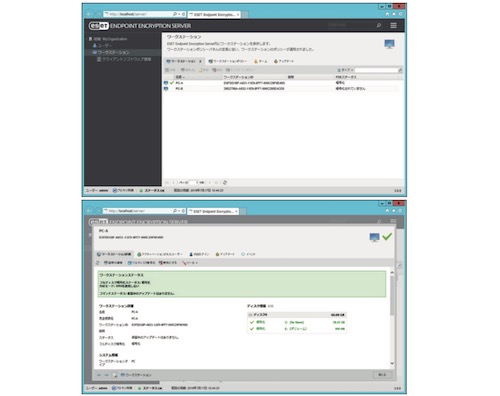This screenshot has width=500, height=396.
Task: Click 無効にする in the details toolbar
Action: pos(168,263)
